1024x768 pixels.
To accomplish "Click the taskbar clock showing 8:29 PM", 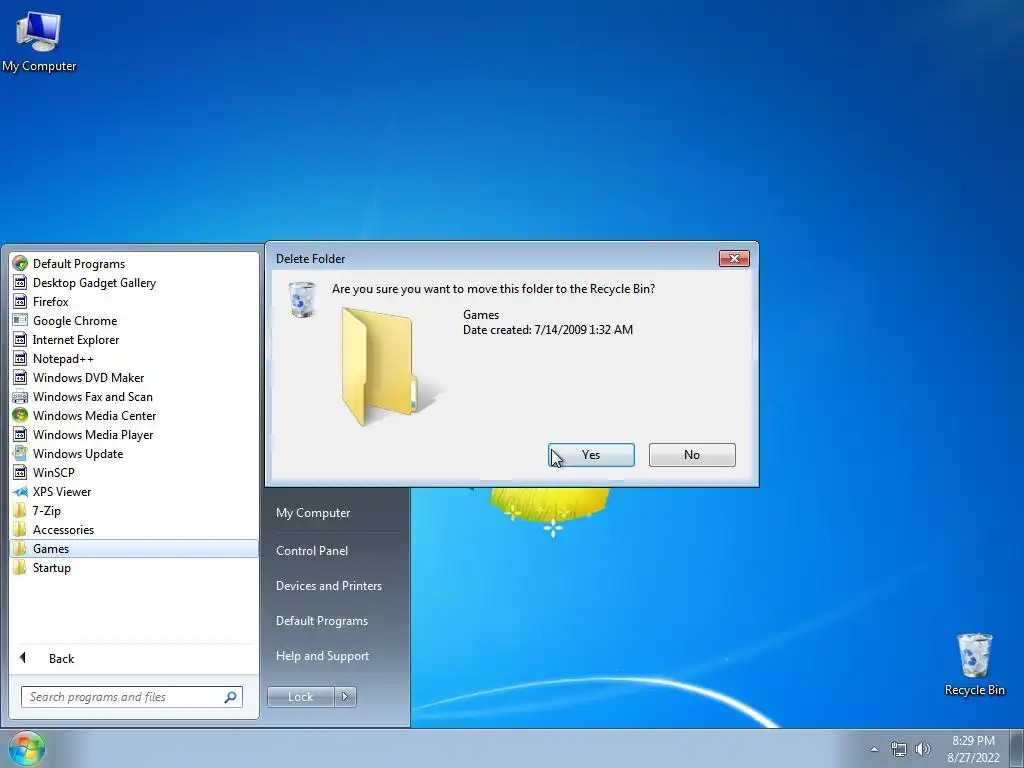I will [x=973, y=749].
